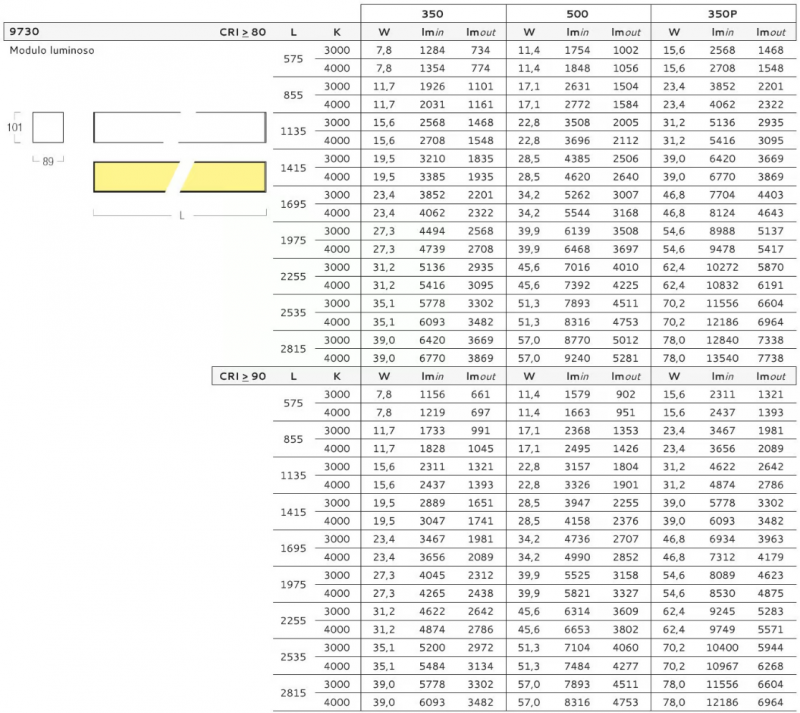
Task: Select the "8770" value under 500
Action: [577, 340]
